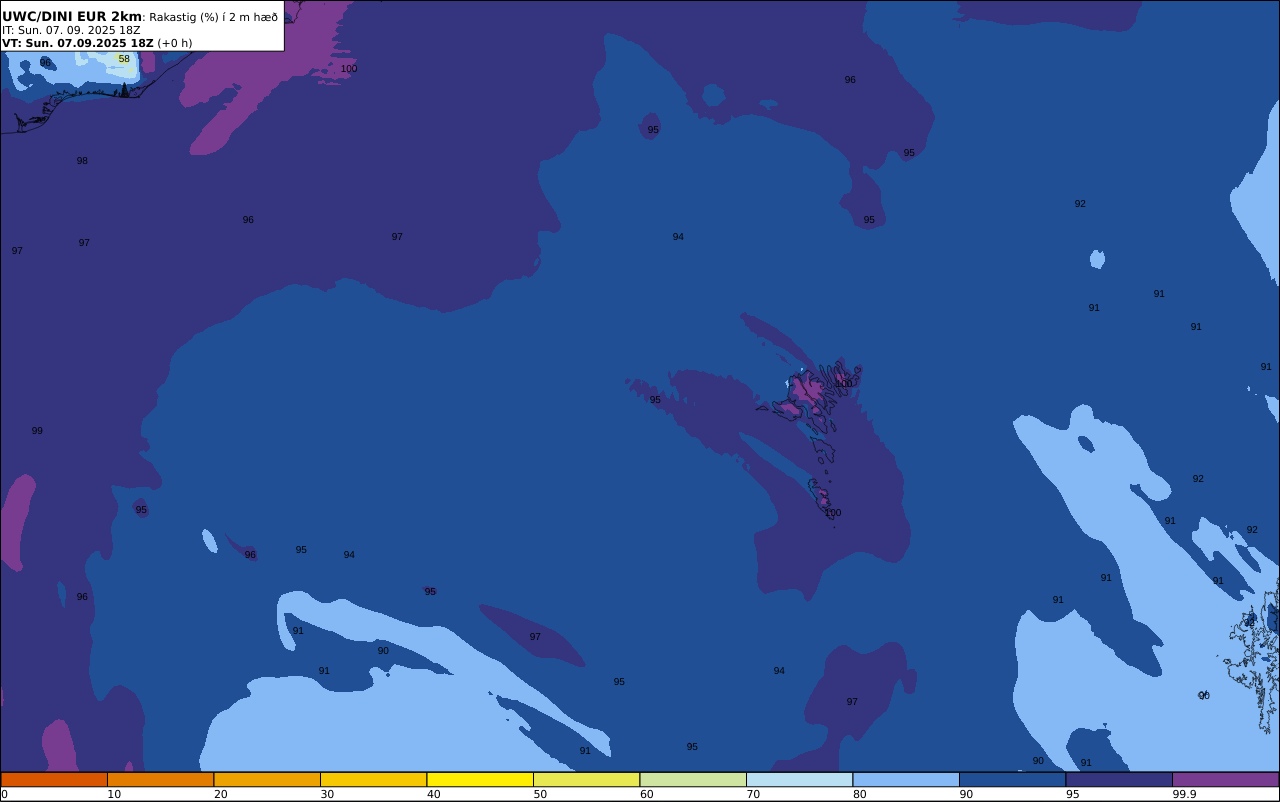The height and width of the screenshot is (802, 1280).
Task: Click the "IT: Sun. 07. 09. 2025 18Z" line
Action: click(x=71, y=30)
